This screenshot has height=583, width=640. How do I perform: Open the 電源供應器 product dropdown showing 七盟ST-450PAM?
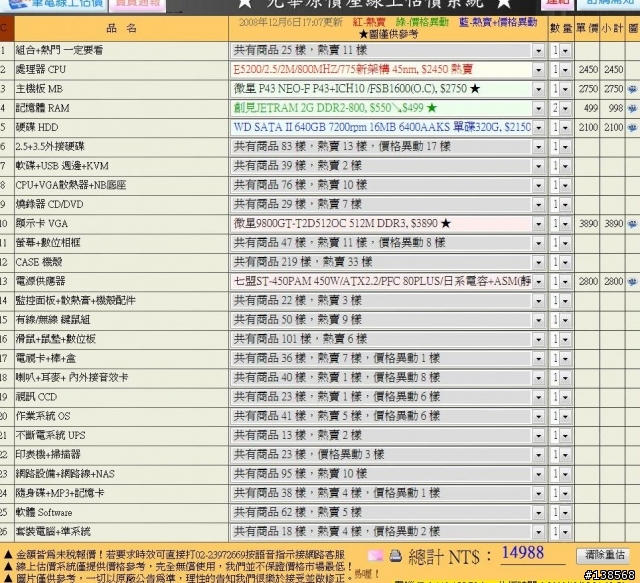[387, 281]
